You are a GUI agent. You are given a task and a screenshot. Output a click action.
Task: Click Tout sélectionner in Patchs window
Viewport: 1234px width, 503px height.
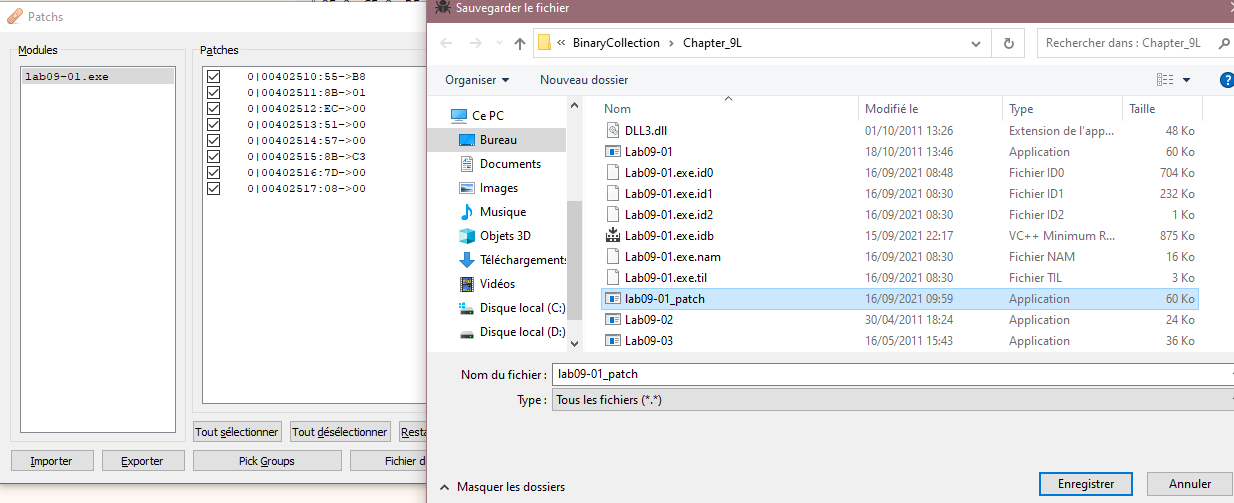(237, 432)
